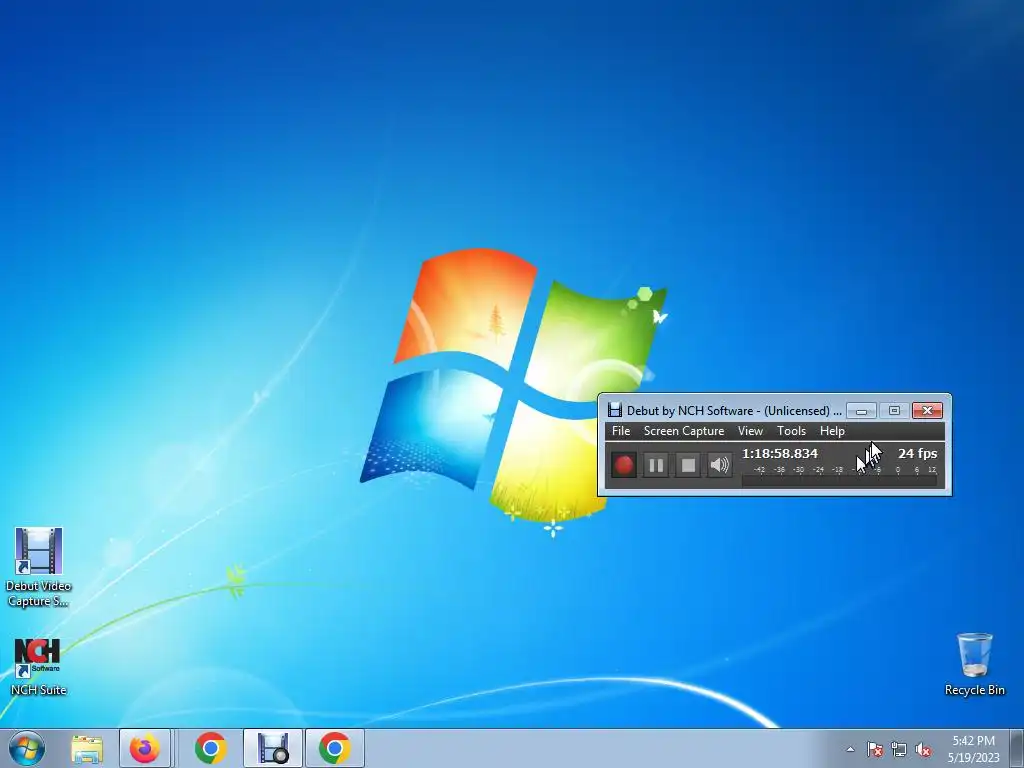
Task: Open Windows Explorer from the taskbar
Action: point(87,748)
